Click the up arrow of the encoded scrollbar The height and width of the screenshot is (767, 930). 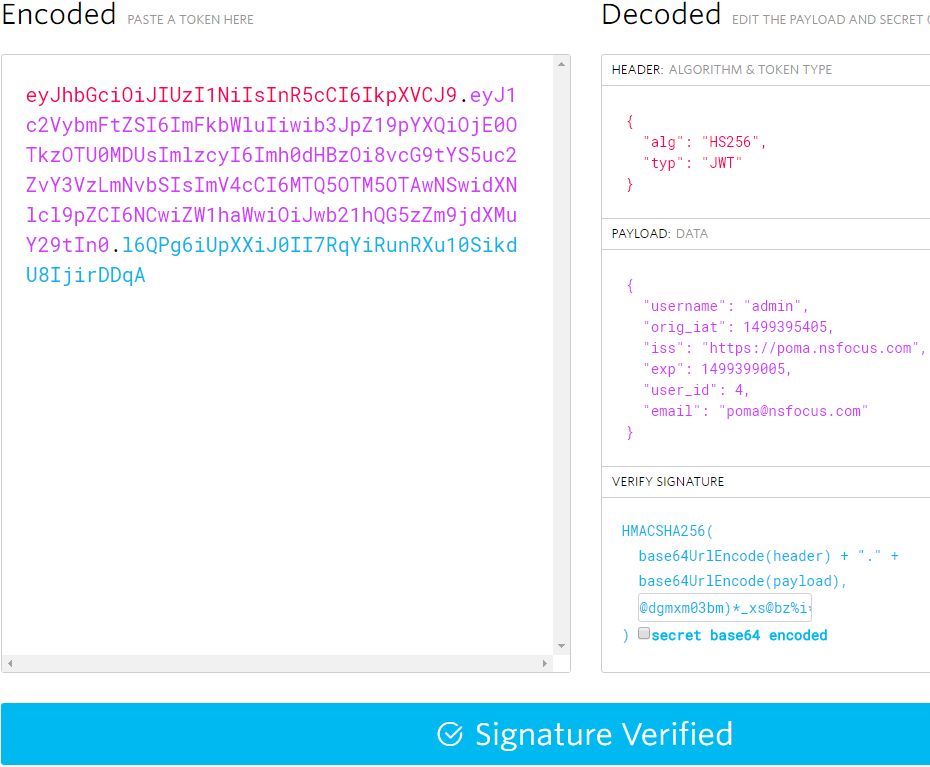tap(561, 64)
